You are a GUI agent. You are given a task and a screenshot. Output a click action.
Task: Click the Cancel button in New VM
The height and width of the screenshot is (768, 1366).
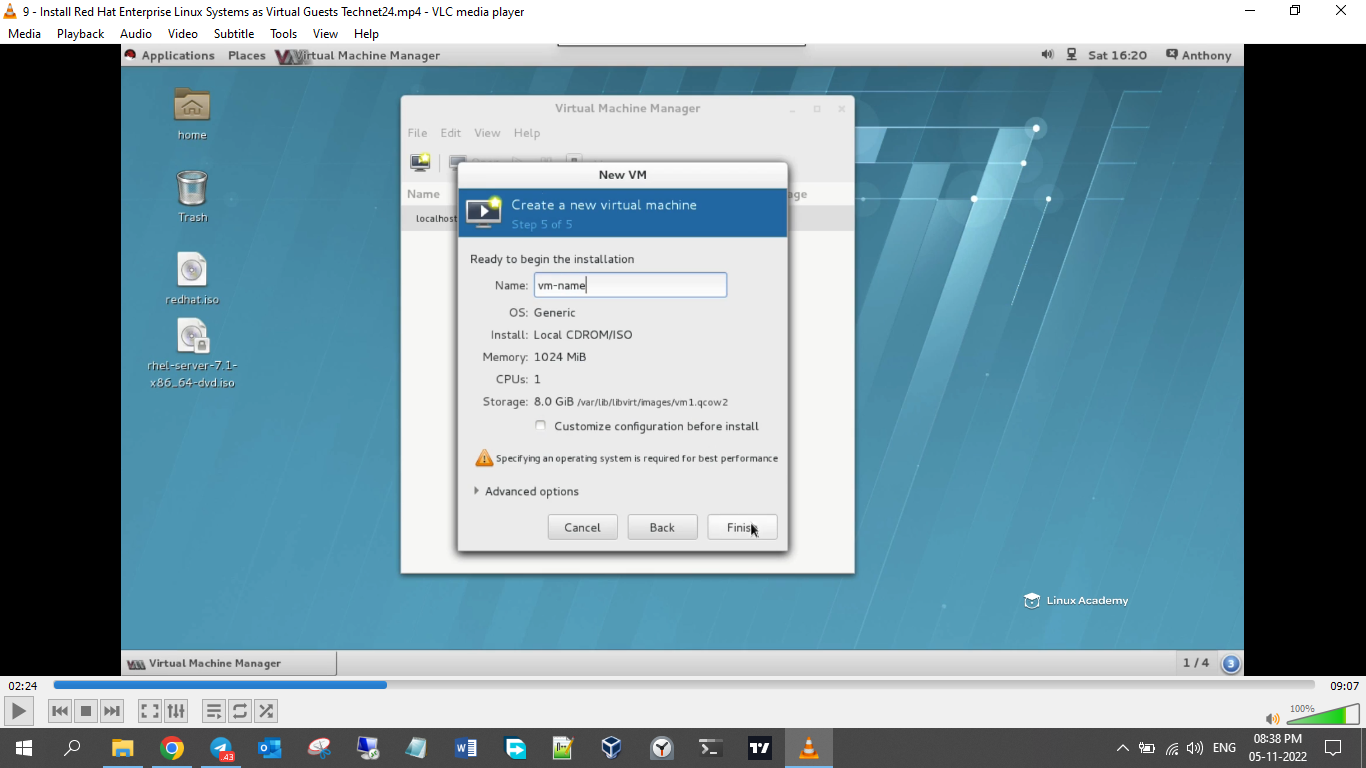pos(582,527)
